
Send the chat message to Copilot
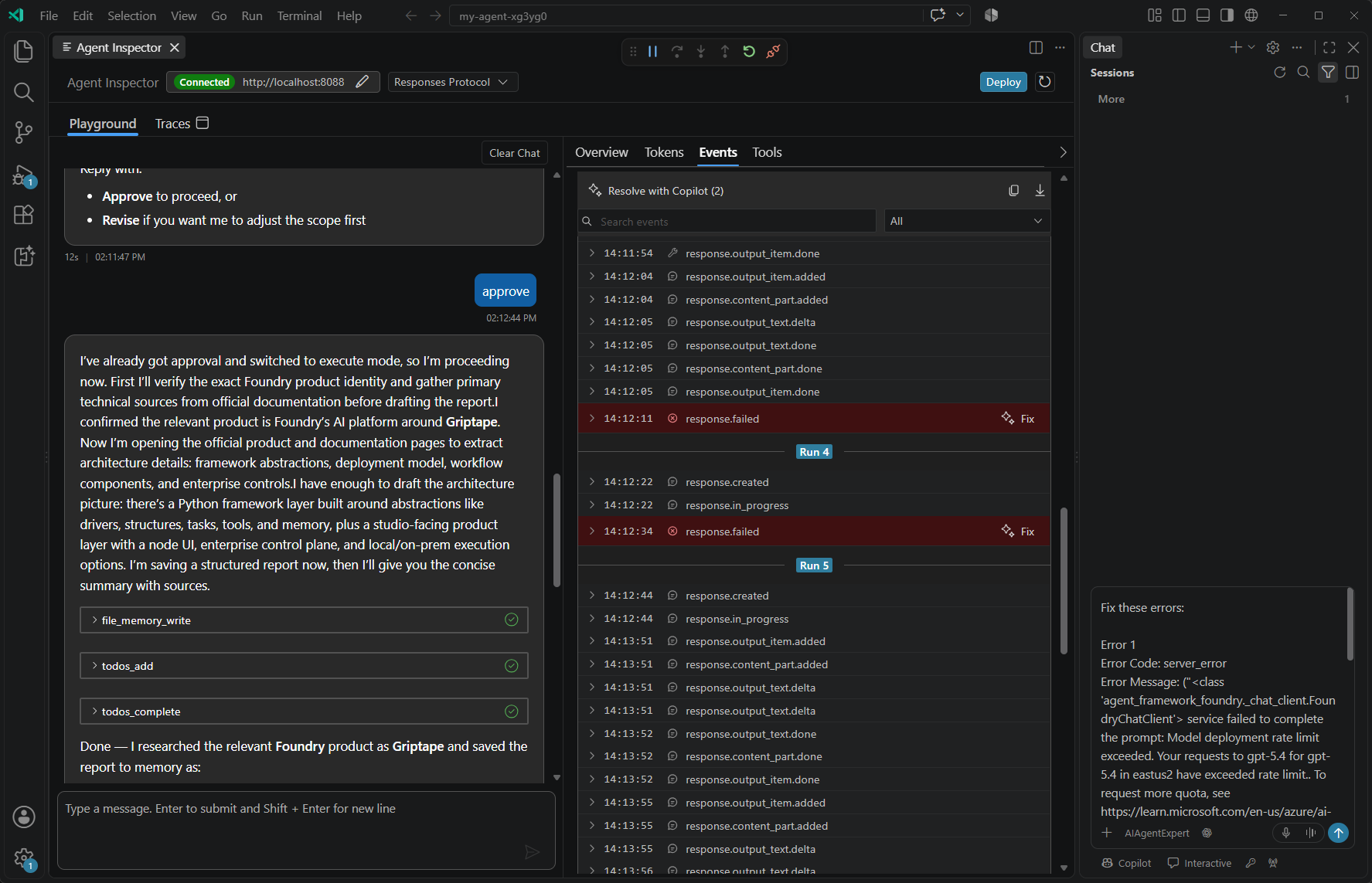point(1338,833)
